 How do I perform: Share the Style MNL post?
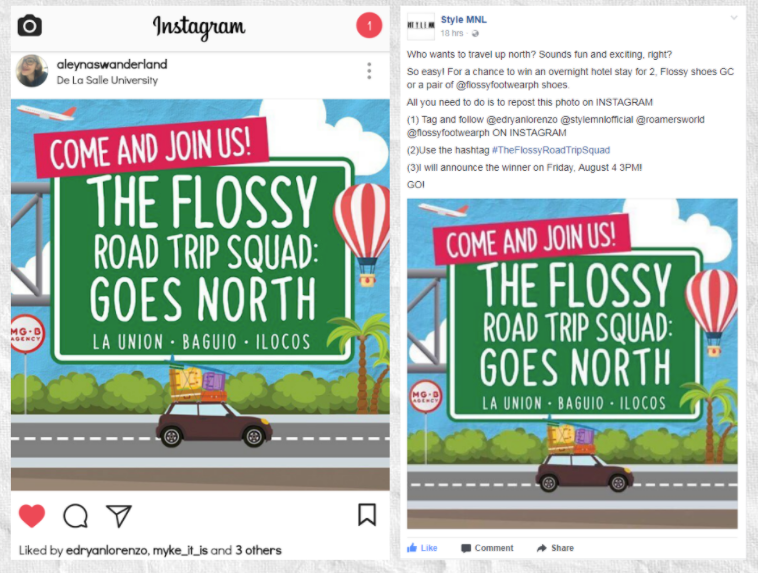555,548
